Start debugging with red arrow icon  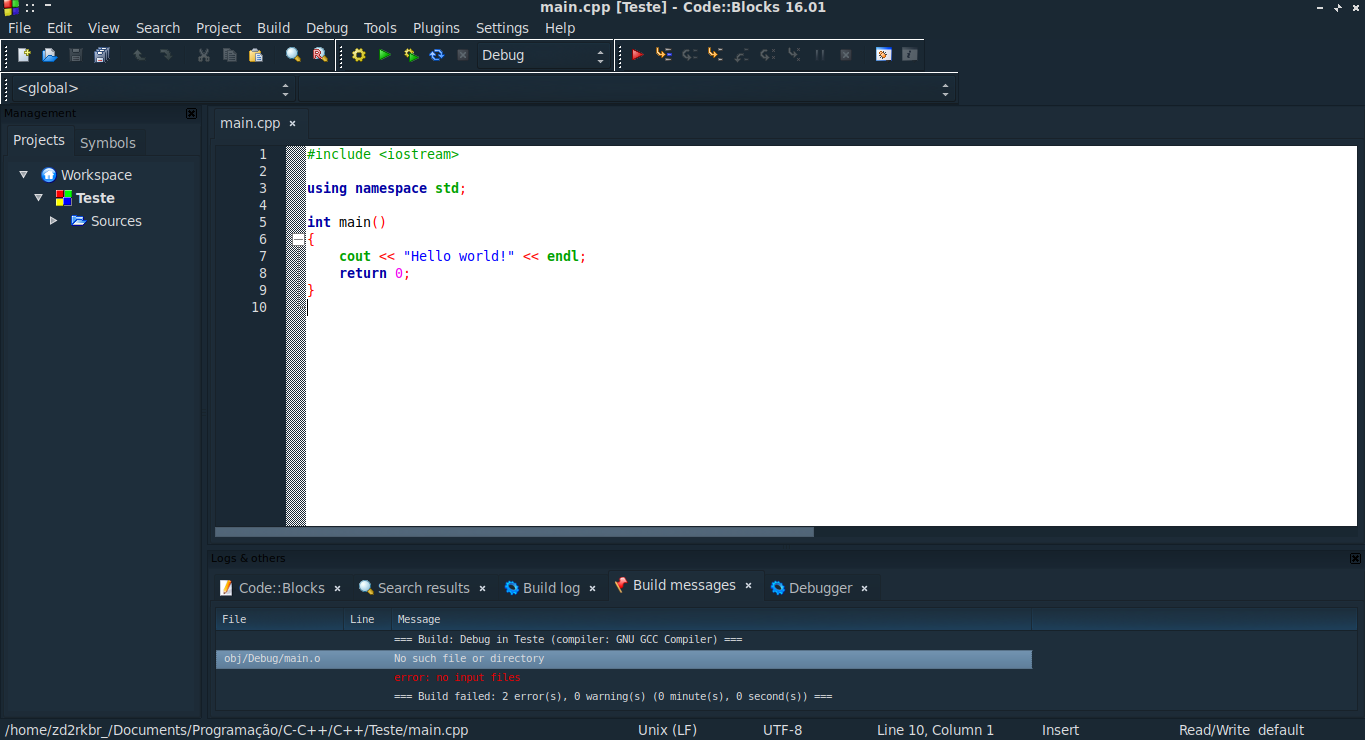637,55
